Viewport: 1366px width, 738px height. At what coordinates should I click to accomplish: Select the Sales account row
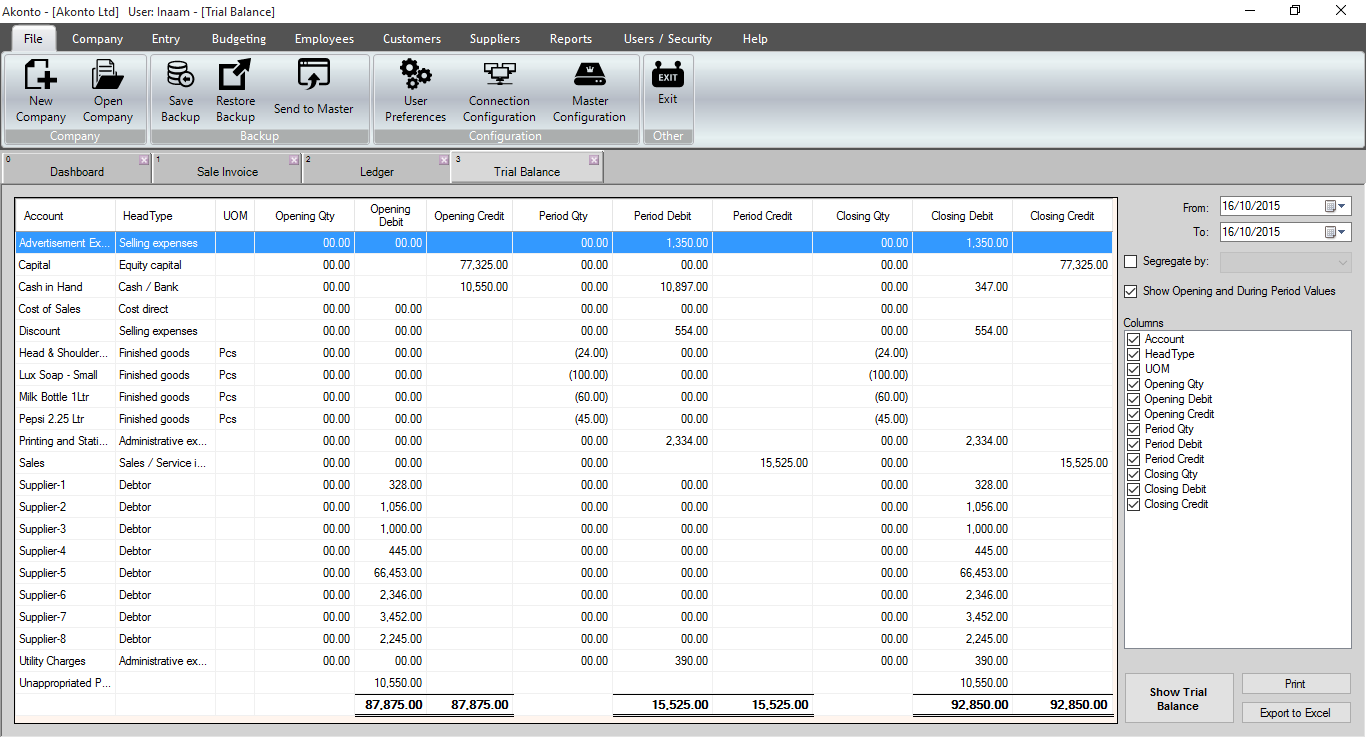click(x=564, y=463)
